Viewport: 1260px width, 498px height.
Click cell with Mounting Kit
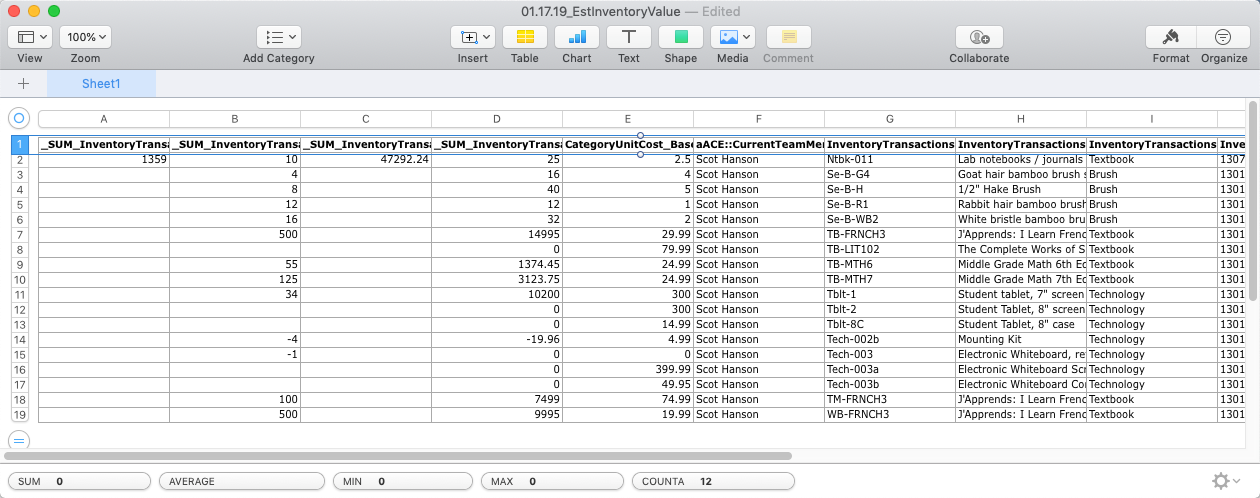click(1021, 339)
